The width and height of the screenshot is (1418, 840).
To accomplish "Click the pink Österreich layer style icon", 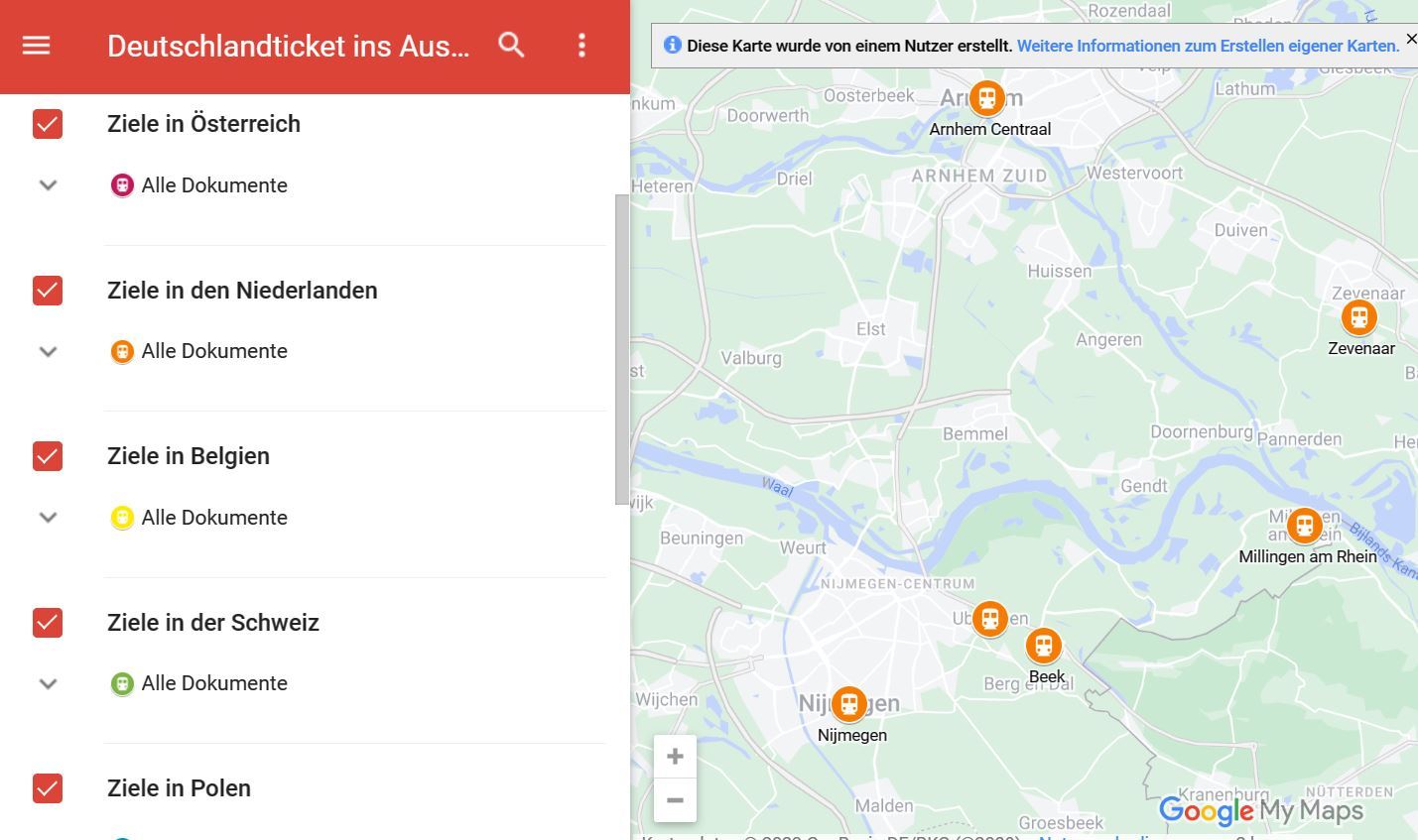I will pos(122,185).
